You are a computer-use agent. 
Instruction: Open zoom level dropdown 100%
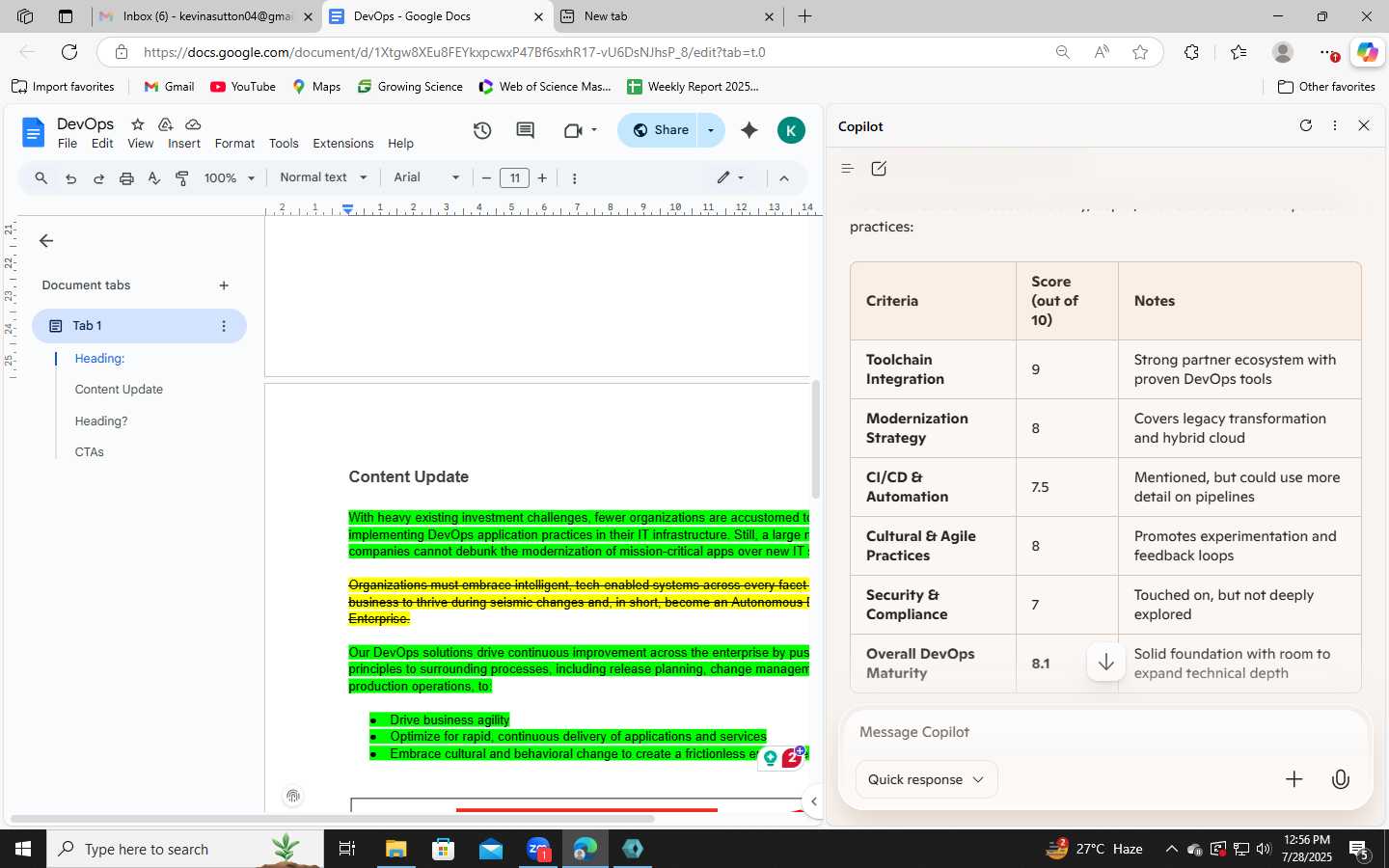coord(230,178)
